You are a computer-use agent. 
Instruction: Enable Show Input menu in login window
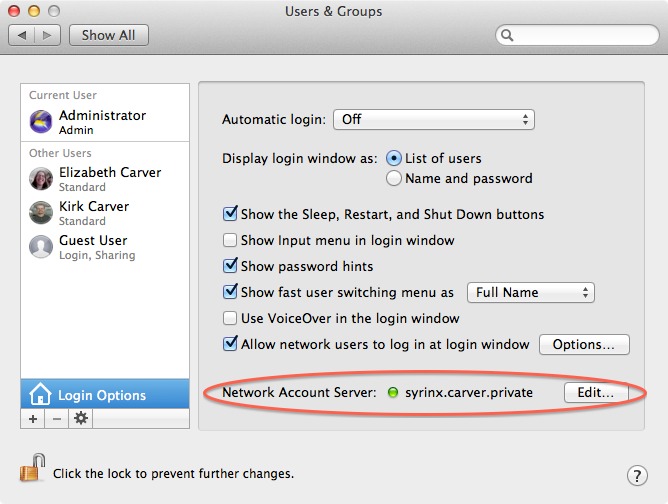click(230, 240)
